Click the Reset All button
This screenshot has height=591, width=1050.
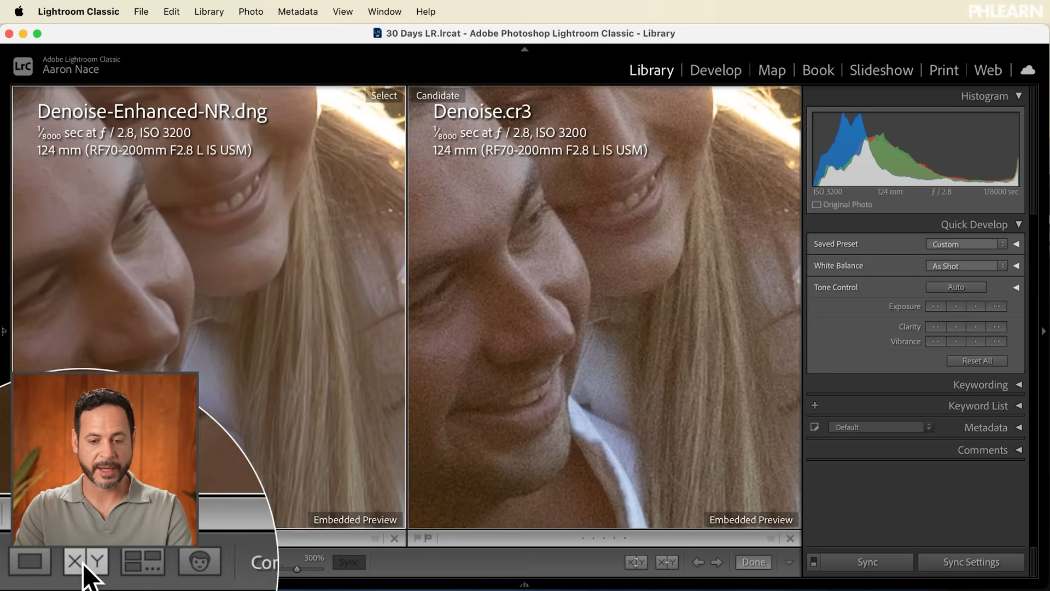pyautogui.click(x=977, y=361)
